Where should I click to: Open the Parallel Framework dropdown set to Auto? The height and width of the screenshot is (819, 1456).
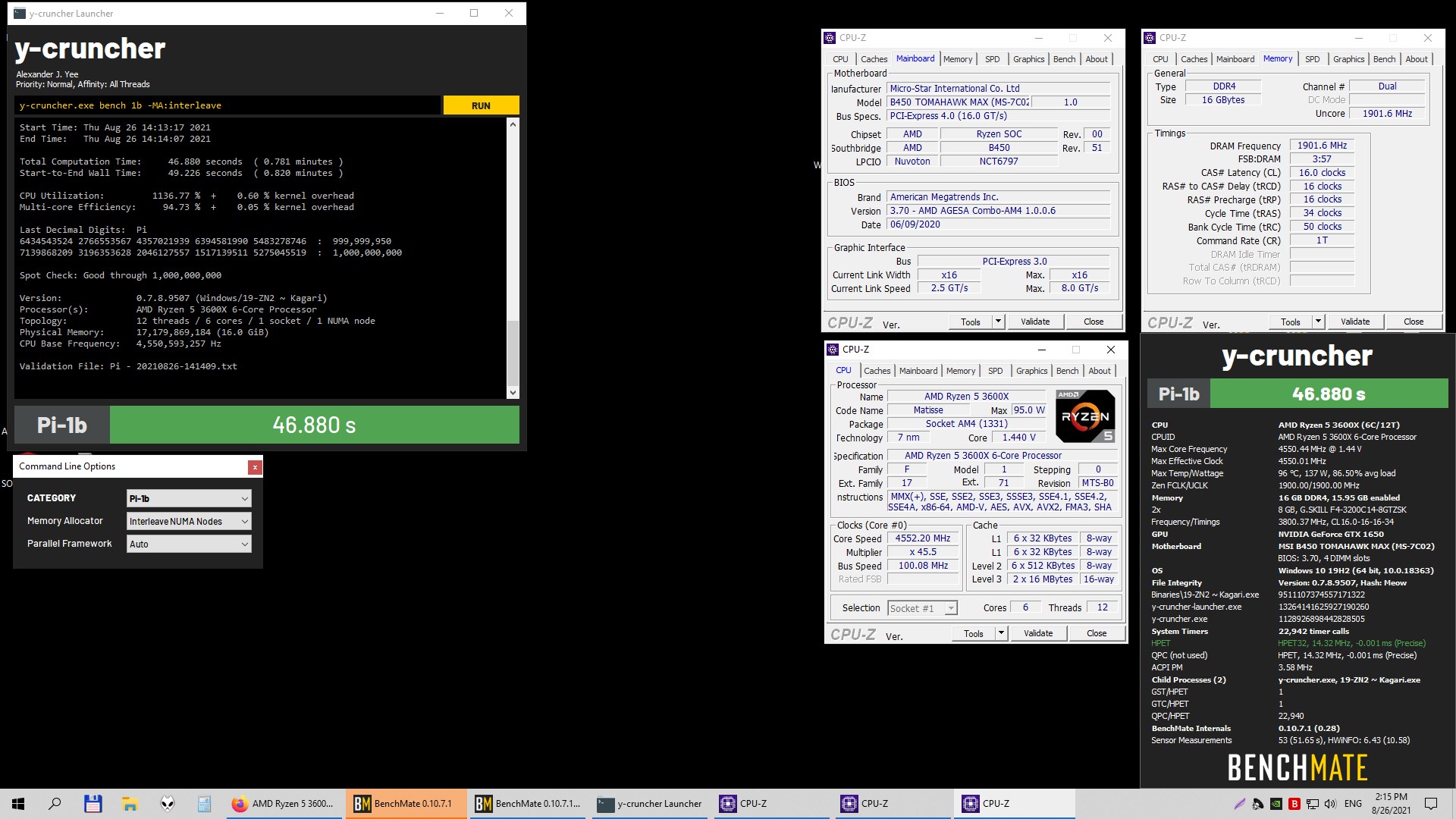189,544
